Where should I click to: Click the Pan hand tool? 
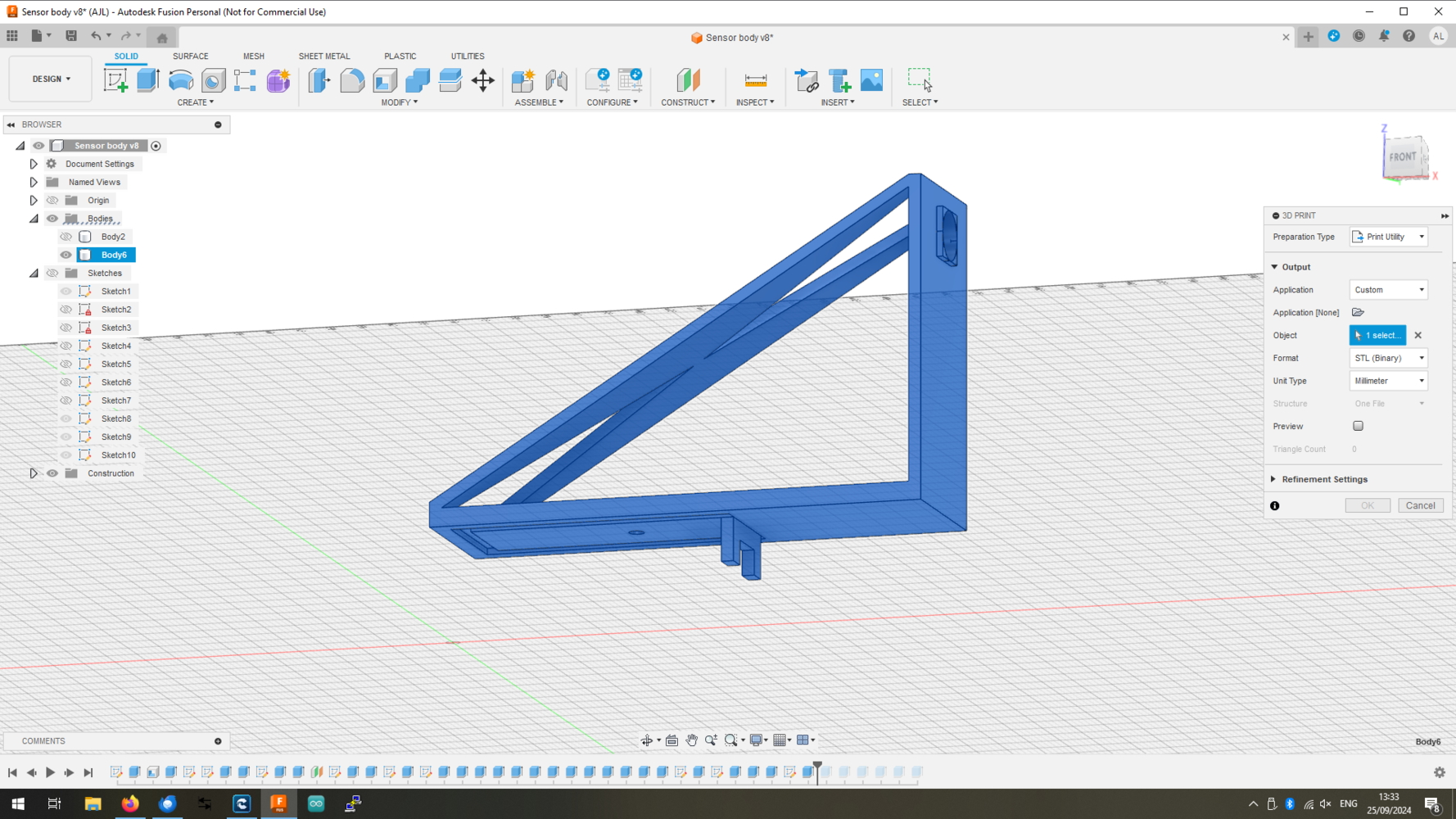[x=691, y=740]
